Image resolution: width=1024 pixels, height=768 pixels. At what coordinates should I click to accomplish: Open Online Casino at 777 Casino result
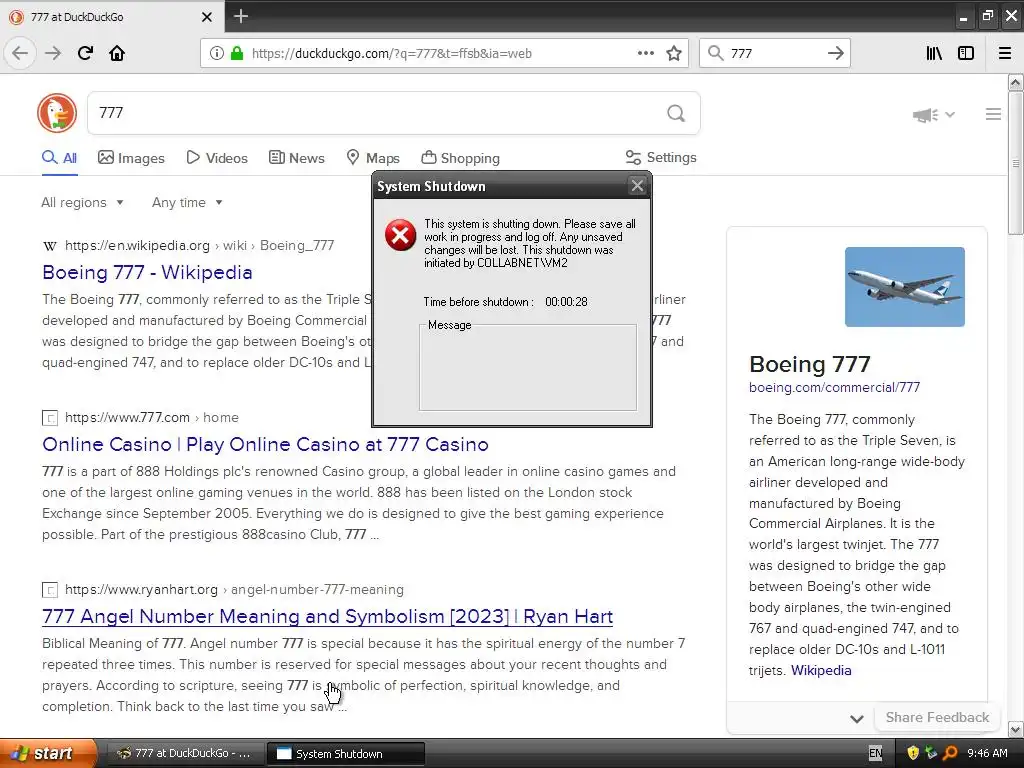click(x=265, y=445)
